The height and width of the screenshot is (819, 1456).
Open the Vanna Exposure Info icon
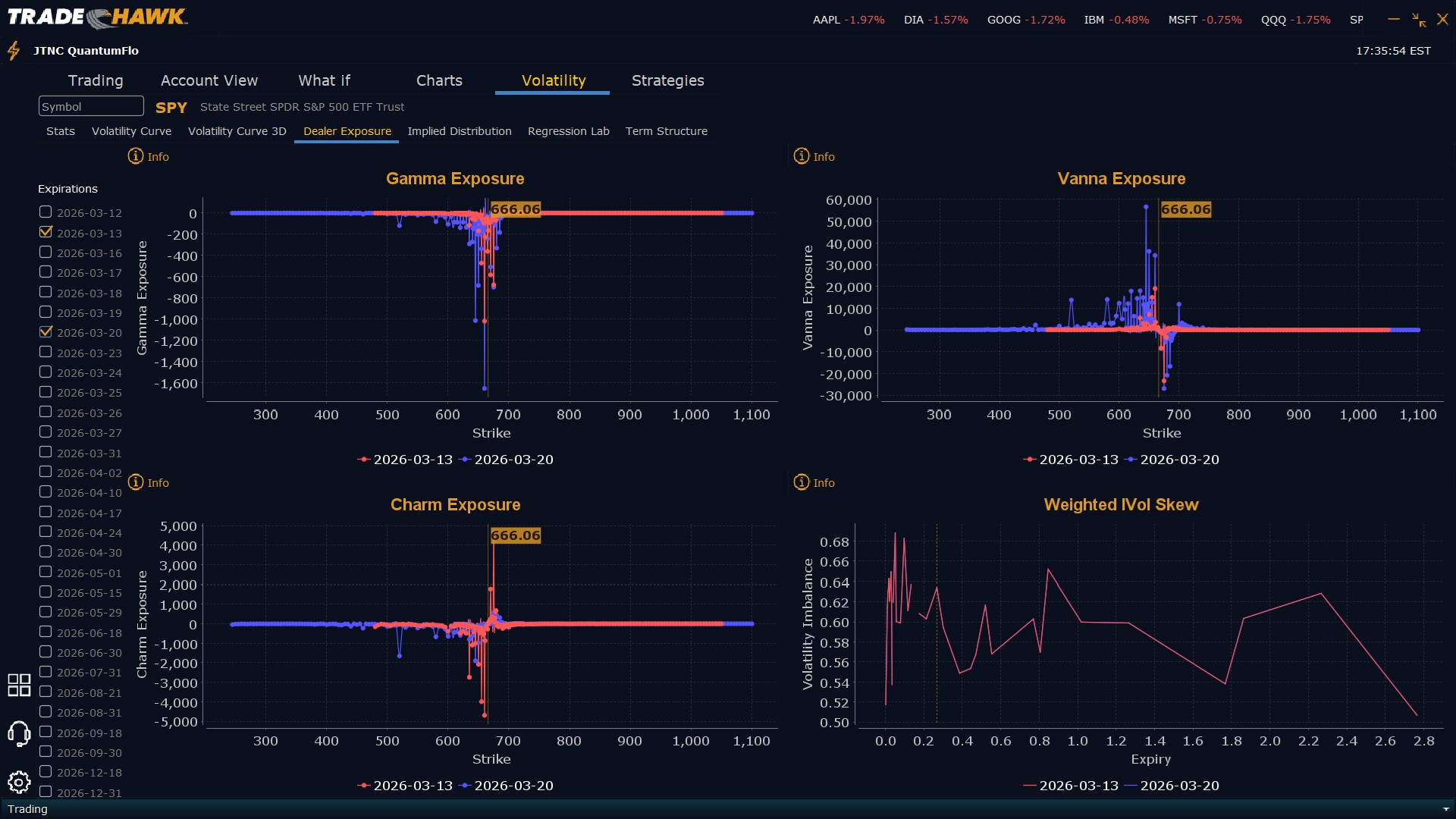(x=802, y=156)
